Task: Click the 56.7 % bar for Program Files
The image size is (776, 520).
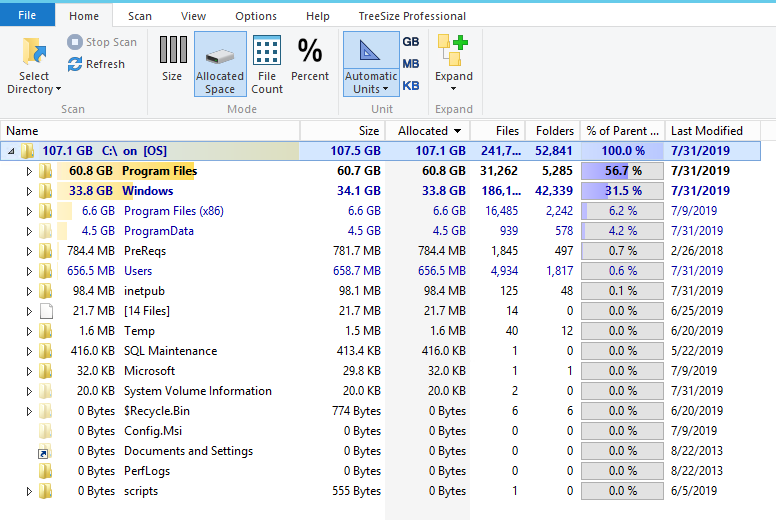Action: pos(623,171)
